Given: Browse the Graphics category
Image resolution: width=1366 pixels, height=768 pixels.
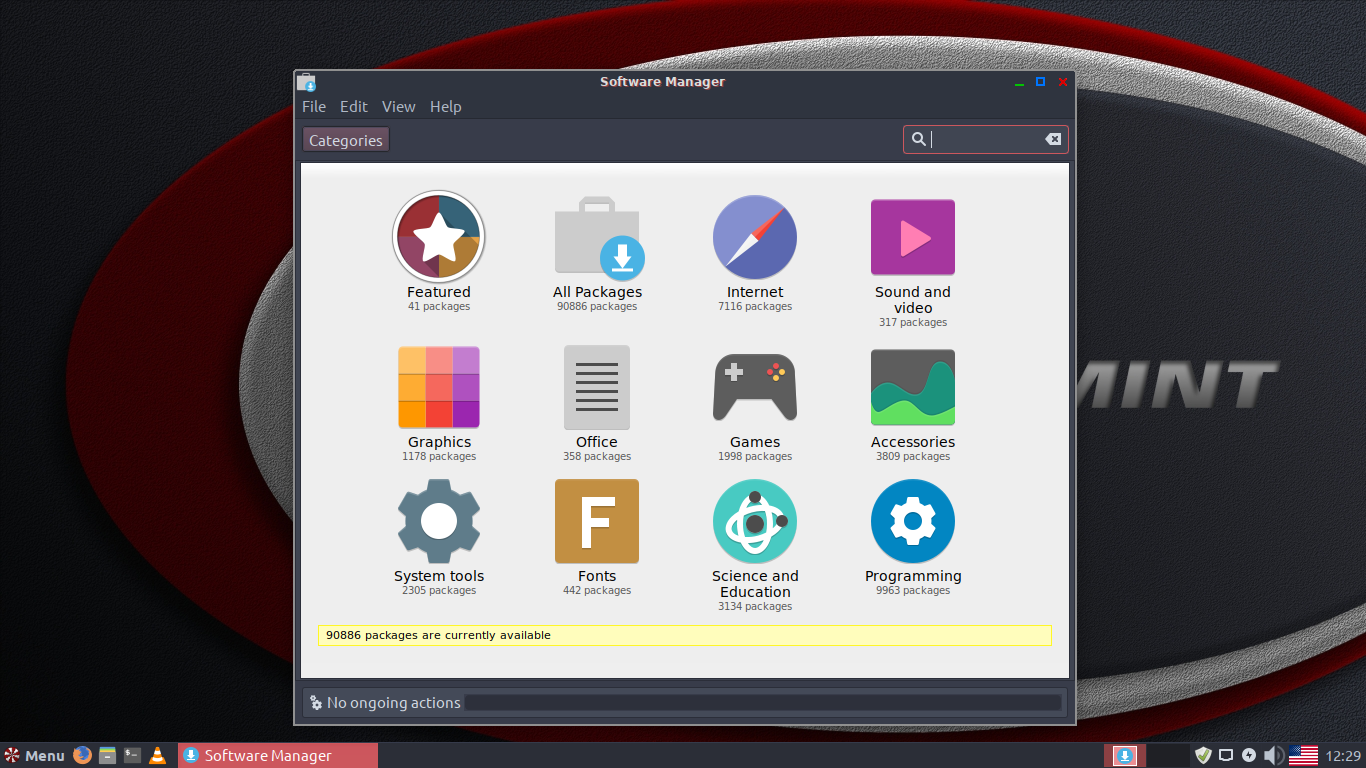Looking at the screenshot, I should pos(439,403).
